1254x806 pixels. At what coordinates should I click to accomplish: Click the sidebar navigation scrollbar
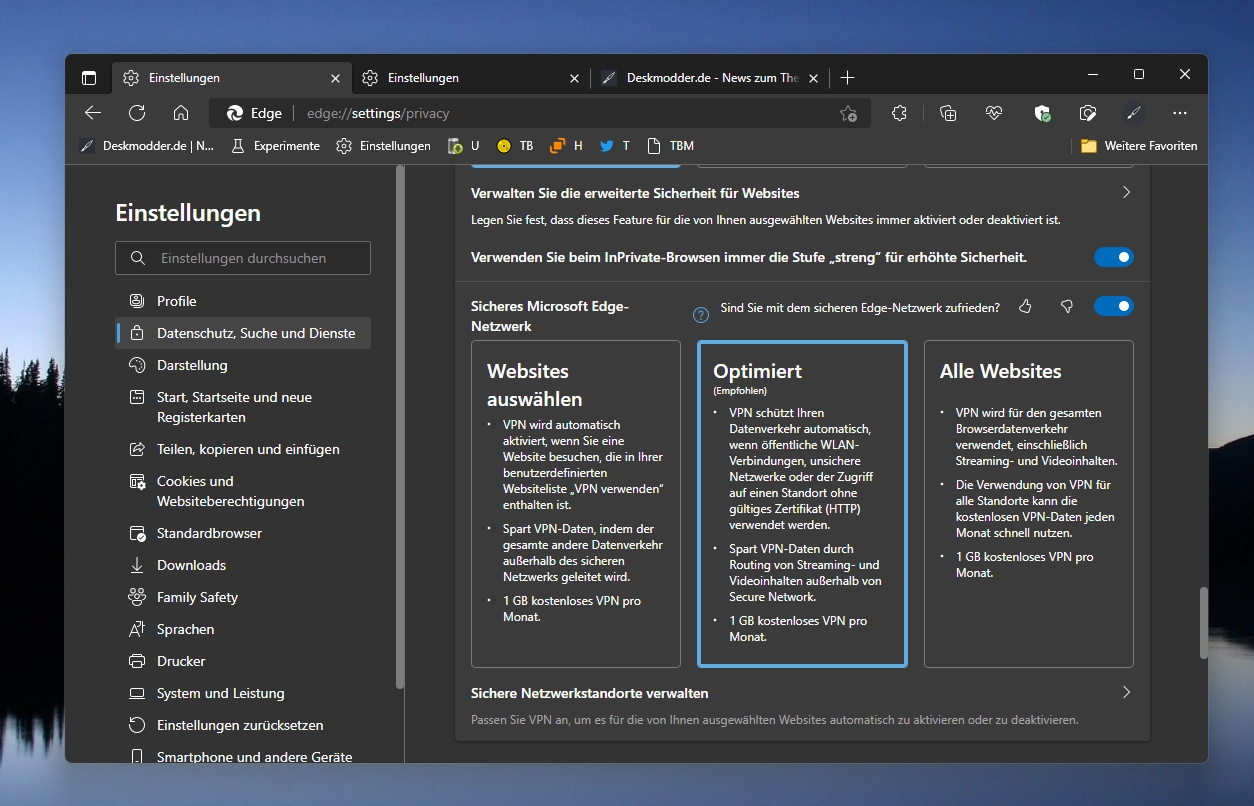click(400, 427)
